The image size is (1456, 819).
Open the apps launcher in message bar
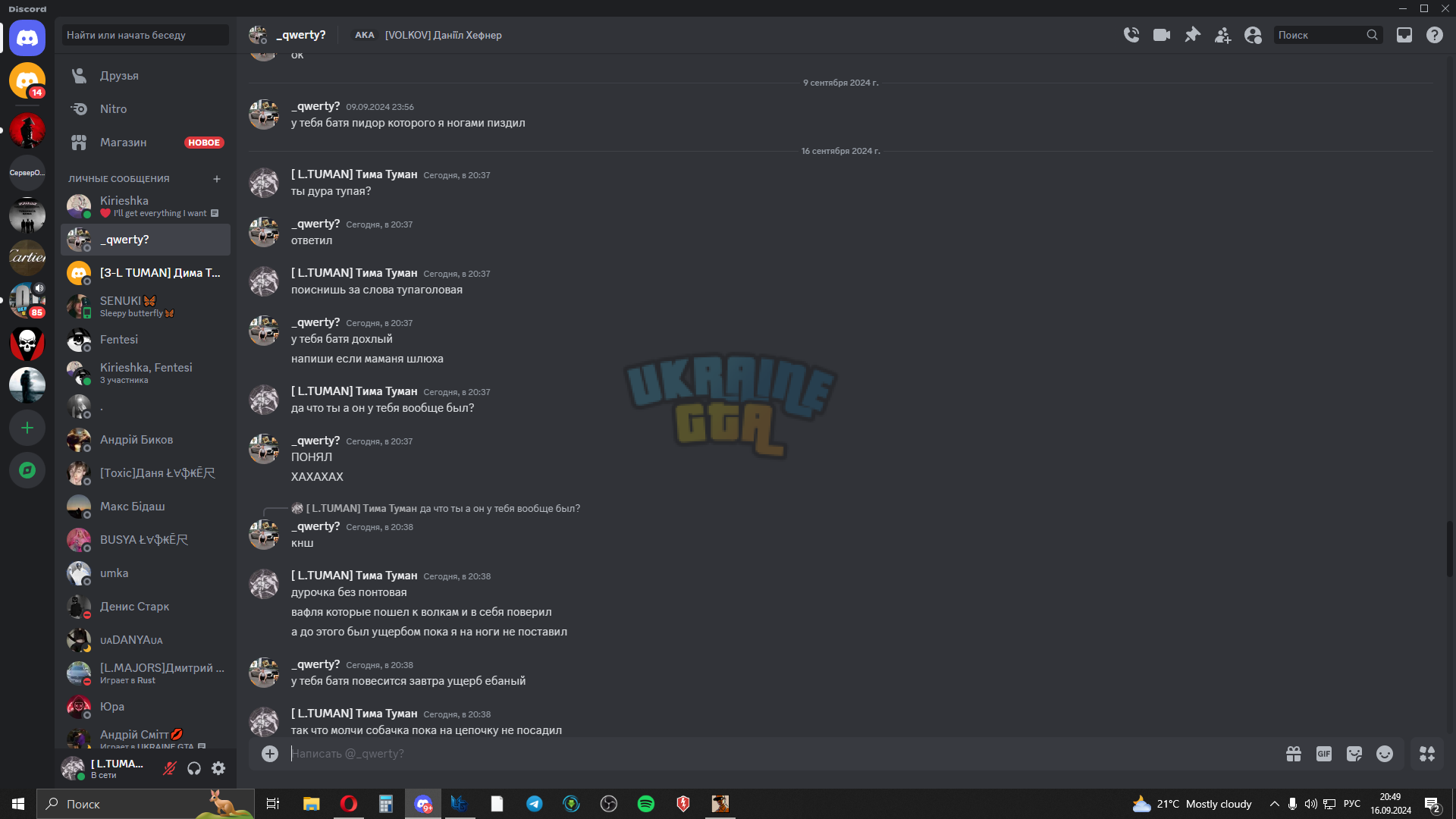tap(1427, 754)
